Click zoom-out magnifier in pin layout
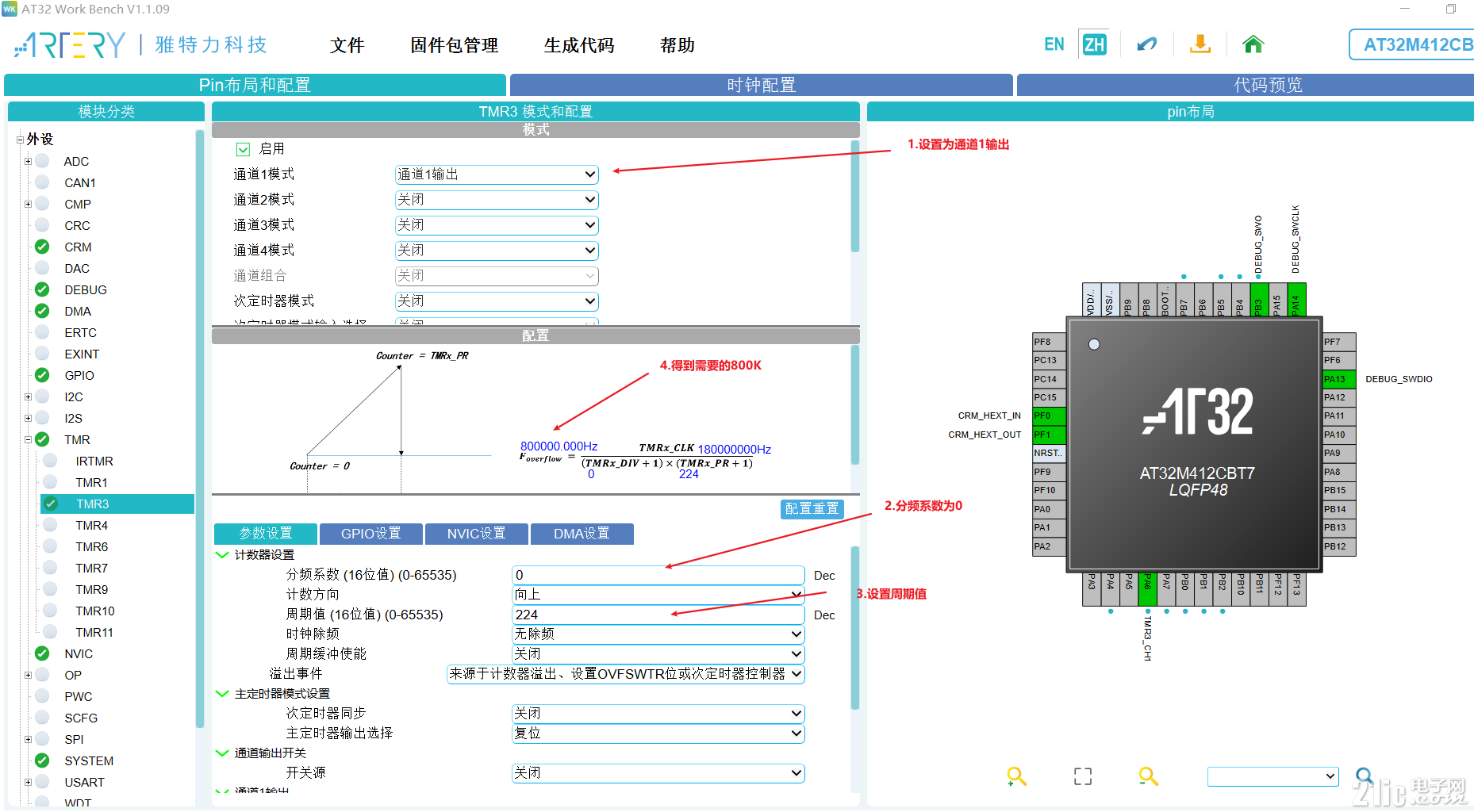 coord(1148,776)
